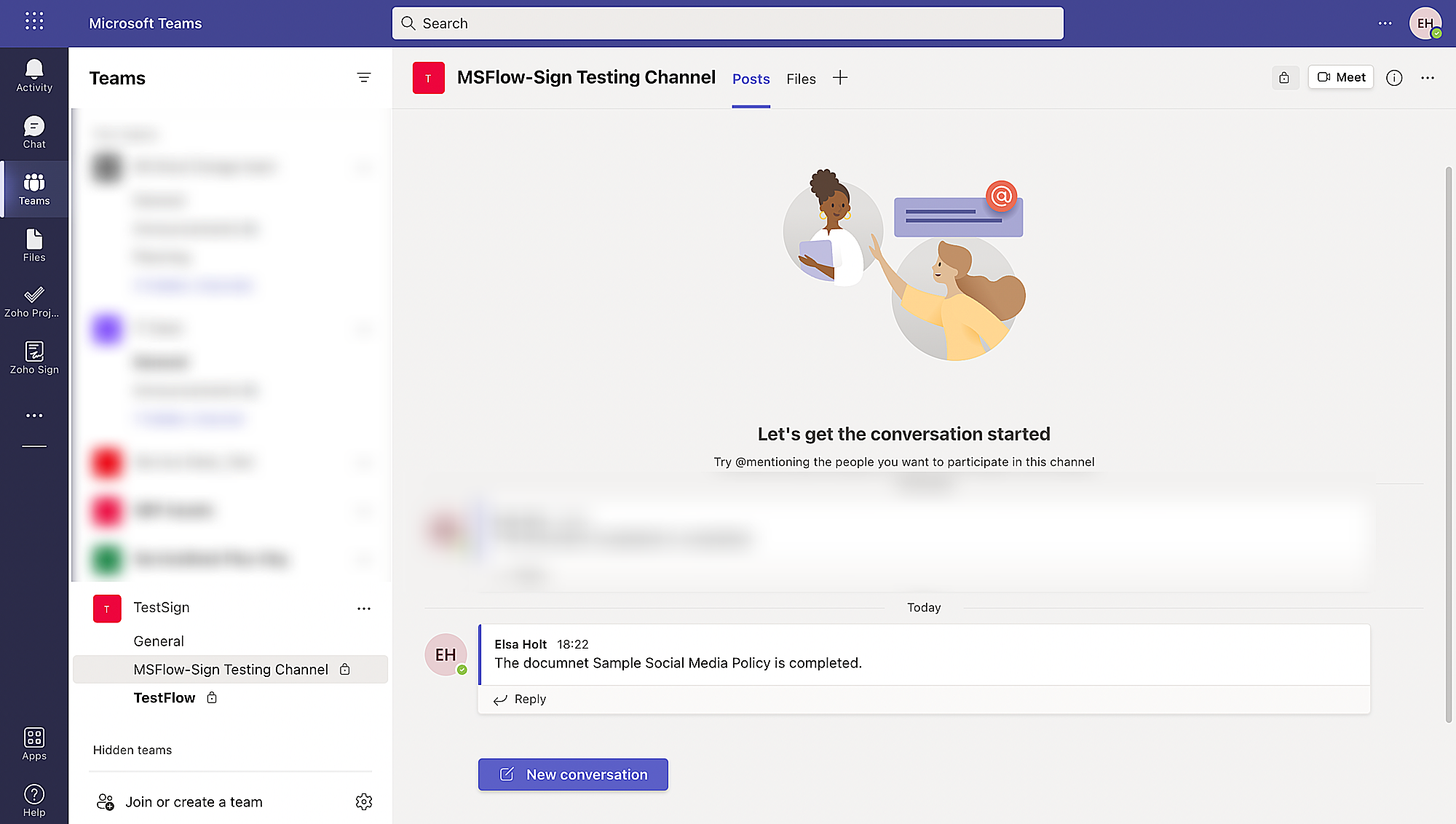1456x824 pixels.
Task: Open channel info icon
Action: [1394, 78]
